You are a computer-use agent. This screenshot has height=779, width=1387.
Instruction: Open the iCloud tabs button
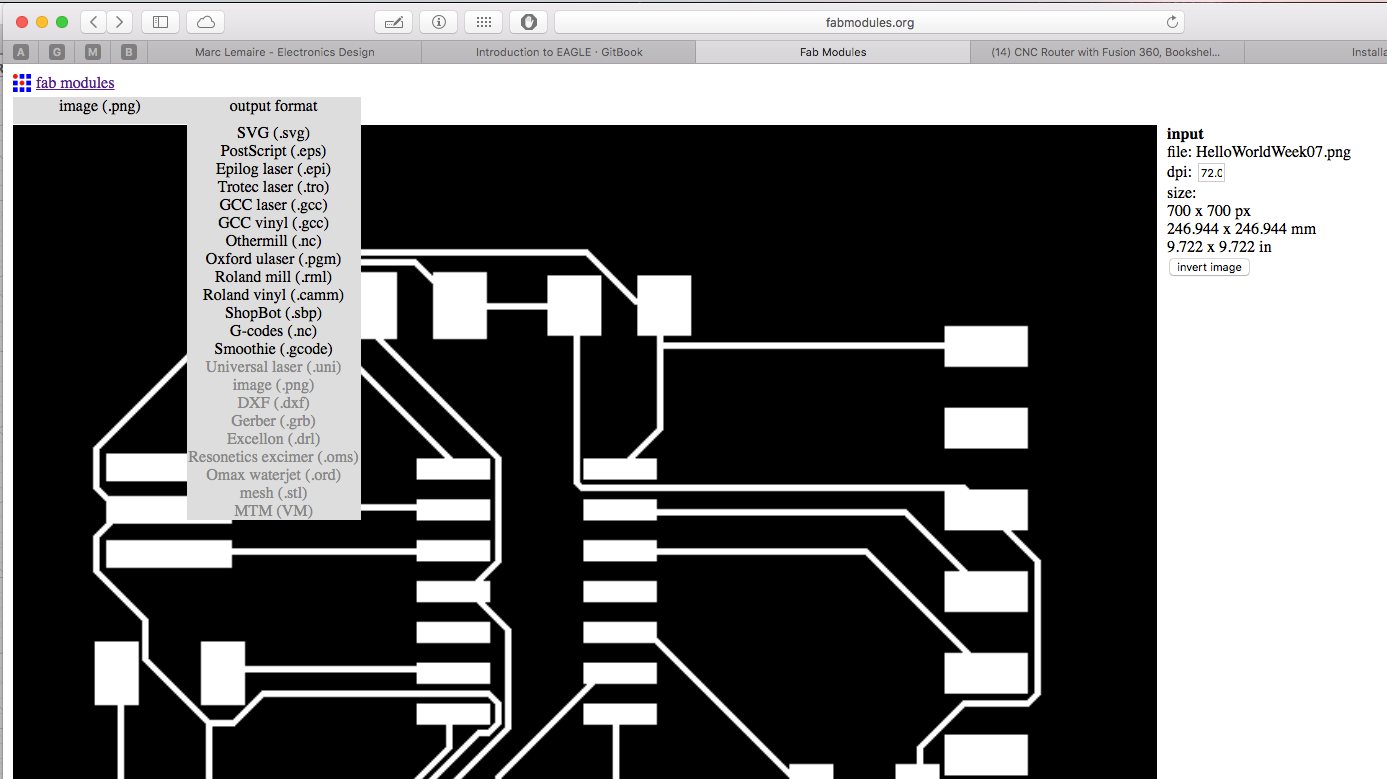point(205,21)
